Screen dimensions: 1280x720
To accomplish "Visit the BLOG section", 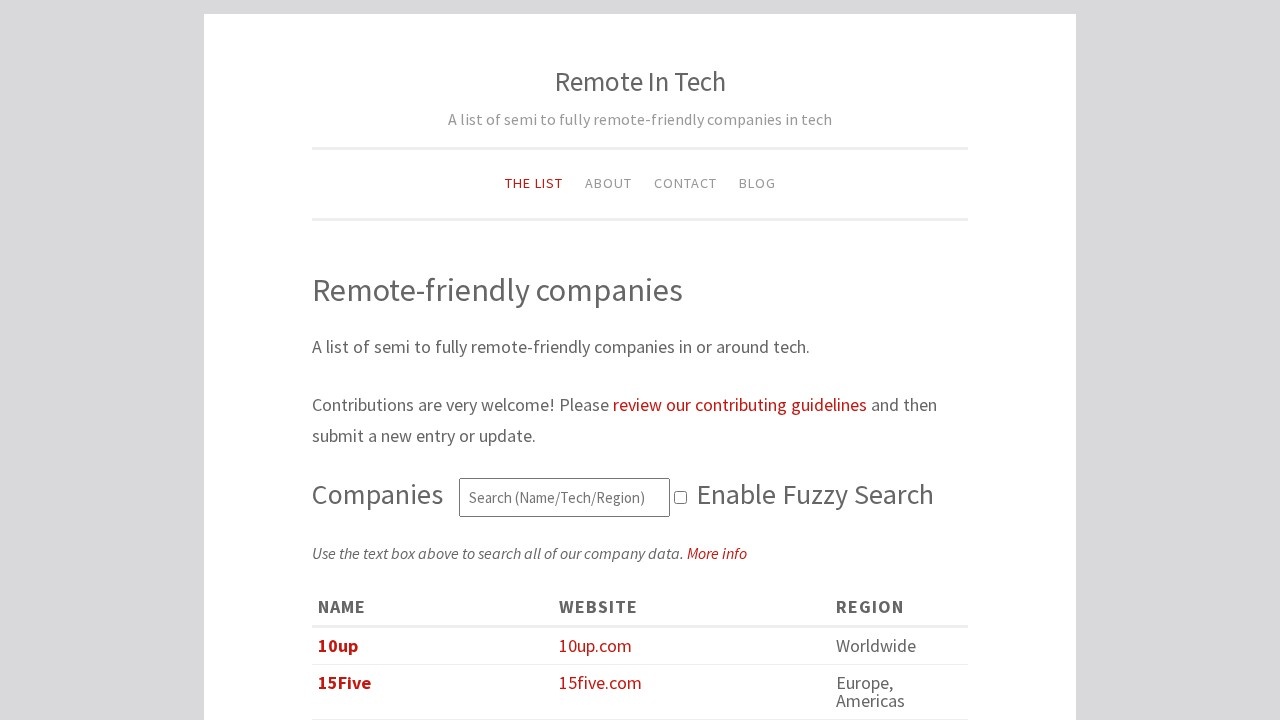I will (757, 183).
